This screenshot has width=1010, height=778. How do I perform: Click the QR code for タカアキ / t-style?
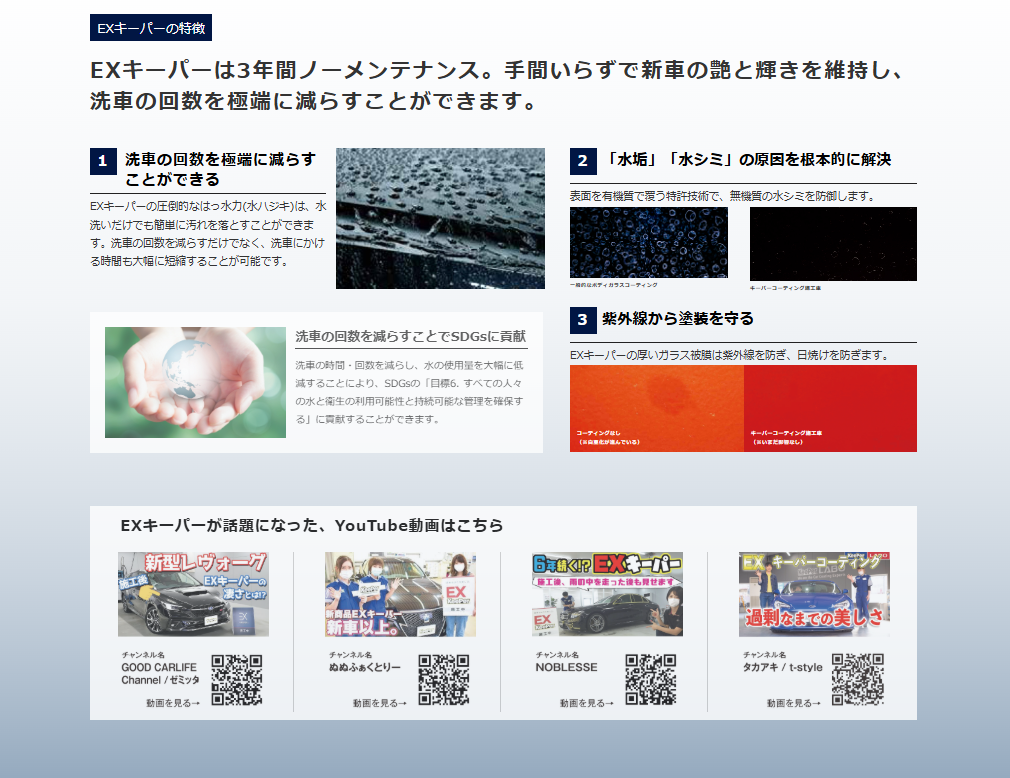(x=858, y=680)
